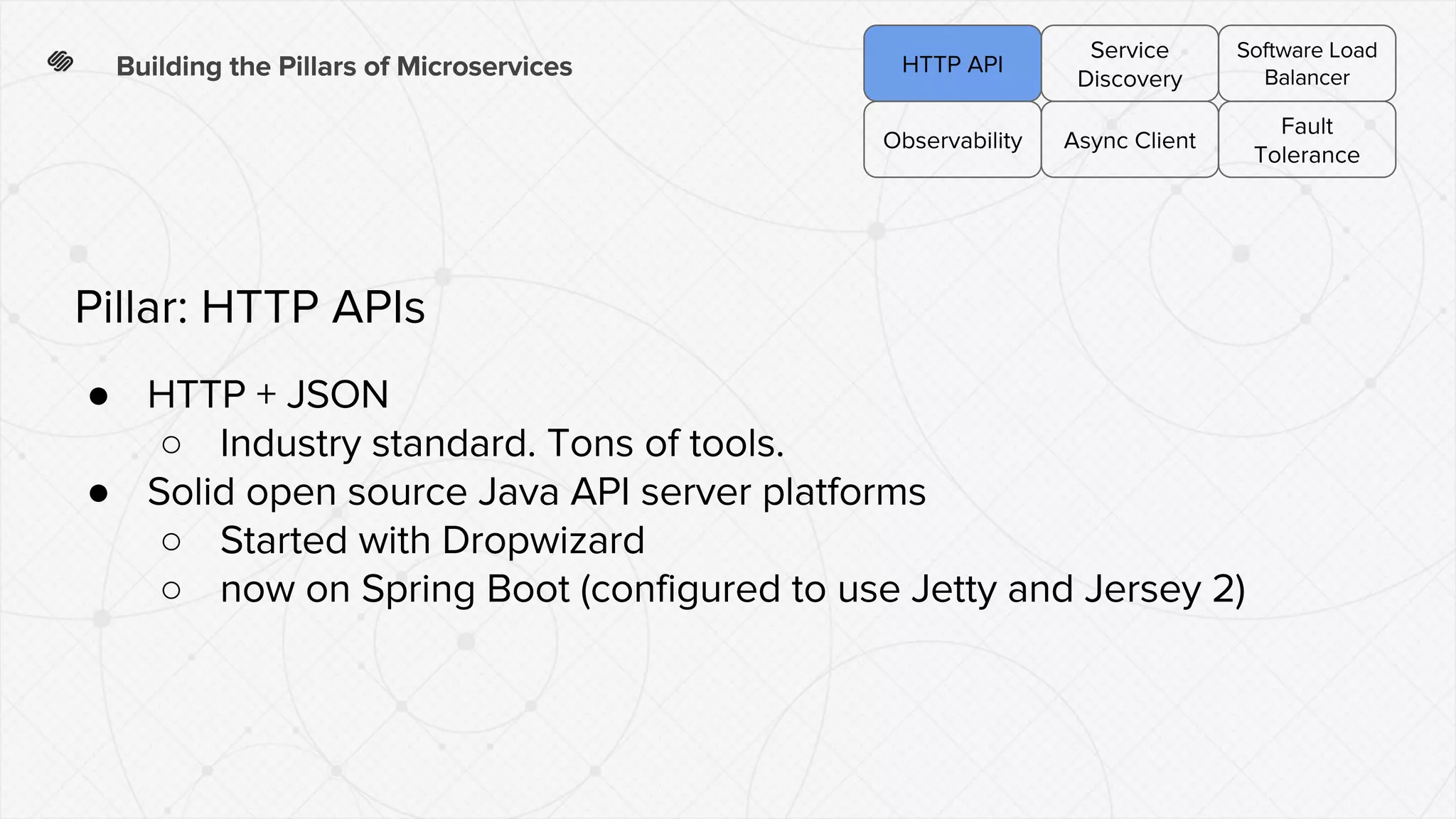Click the word Dropwizard in the sub-bullet
The height and width of the screenshot is (819, 1456).
543,540
